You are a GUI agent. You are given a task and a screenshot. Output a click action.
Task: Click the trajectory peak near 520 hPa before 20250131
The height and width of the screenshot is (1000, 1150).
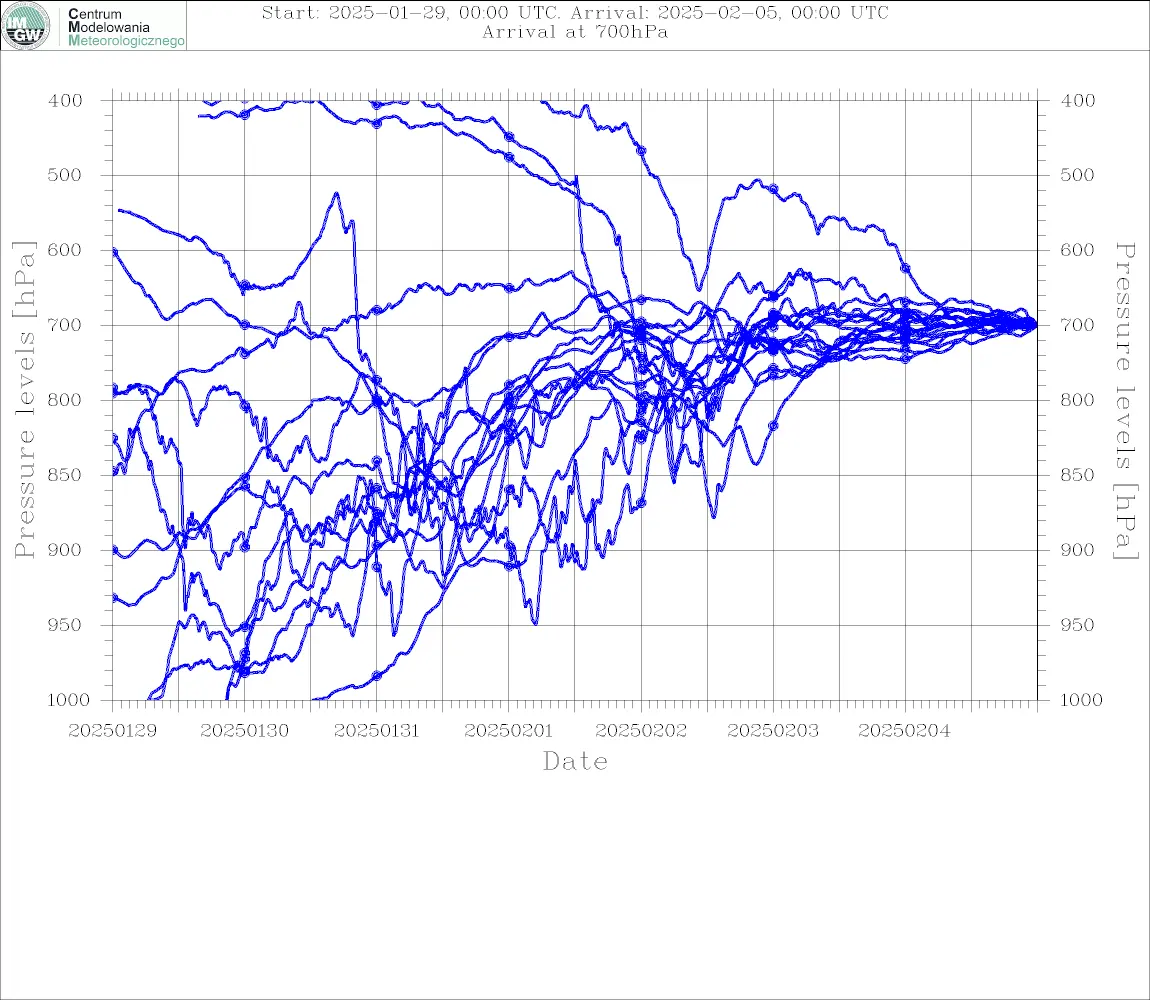click(x=337, y=194)
